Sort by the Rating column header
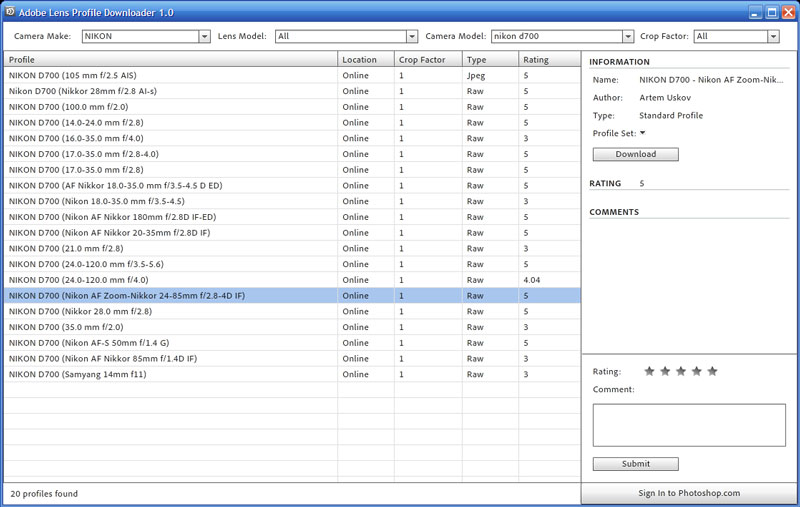The height and width of the screenshot is (507, 800). (549, 59)
